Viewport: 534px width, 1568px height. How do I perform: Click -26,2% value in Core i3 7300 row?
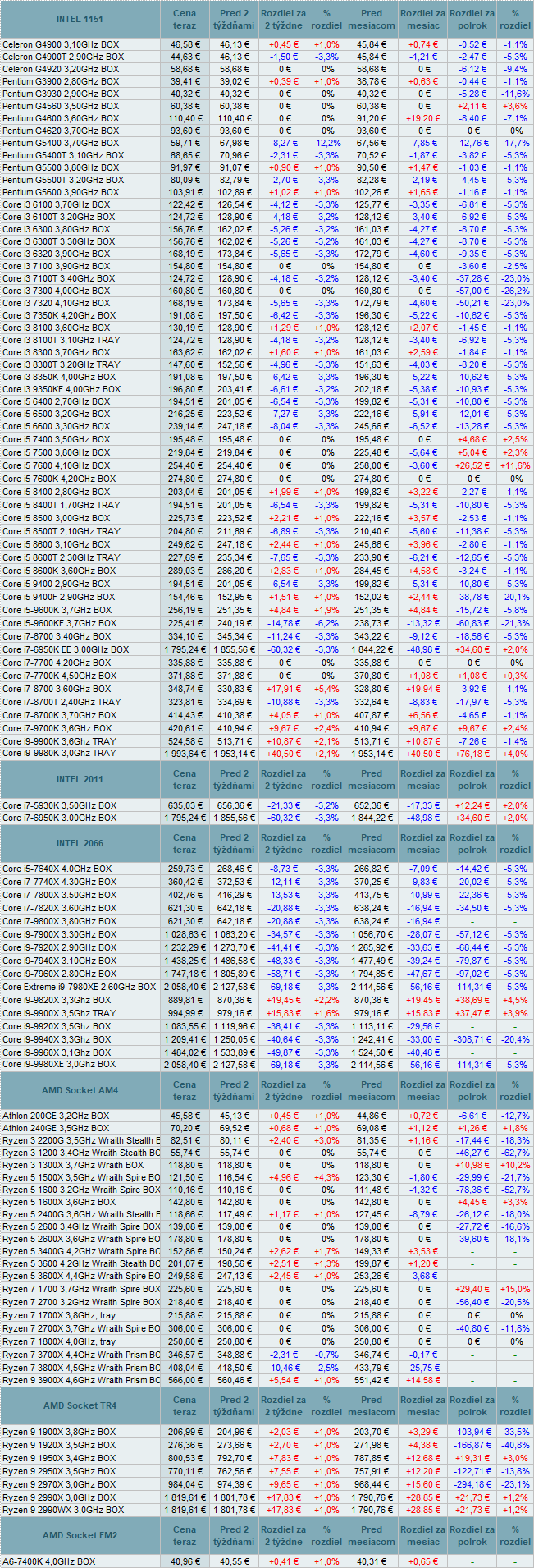(514, 291)
